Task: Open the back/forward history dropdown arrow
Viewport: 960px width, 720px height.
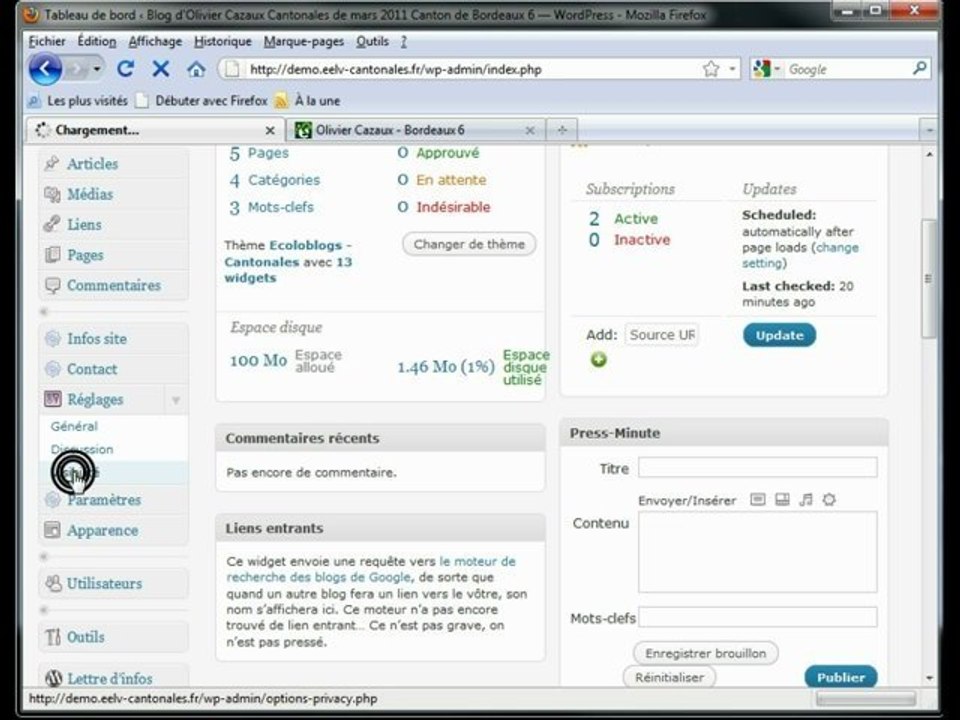Action: [96, 69]
